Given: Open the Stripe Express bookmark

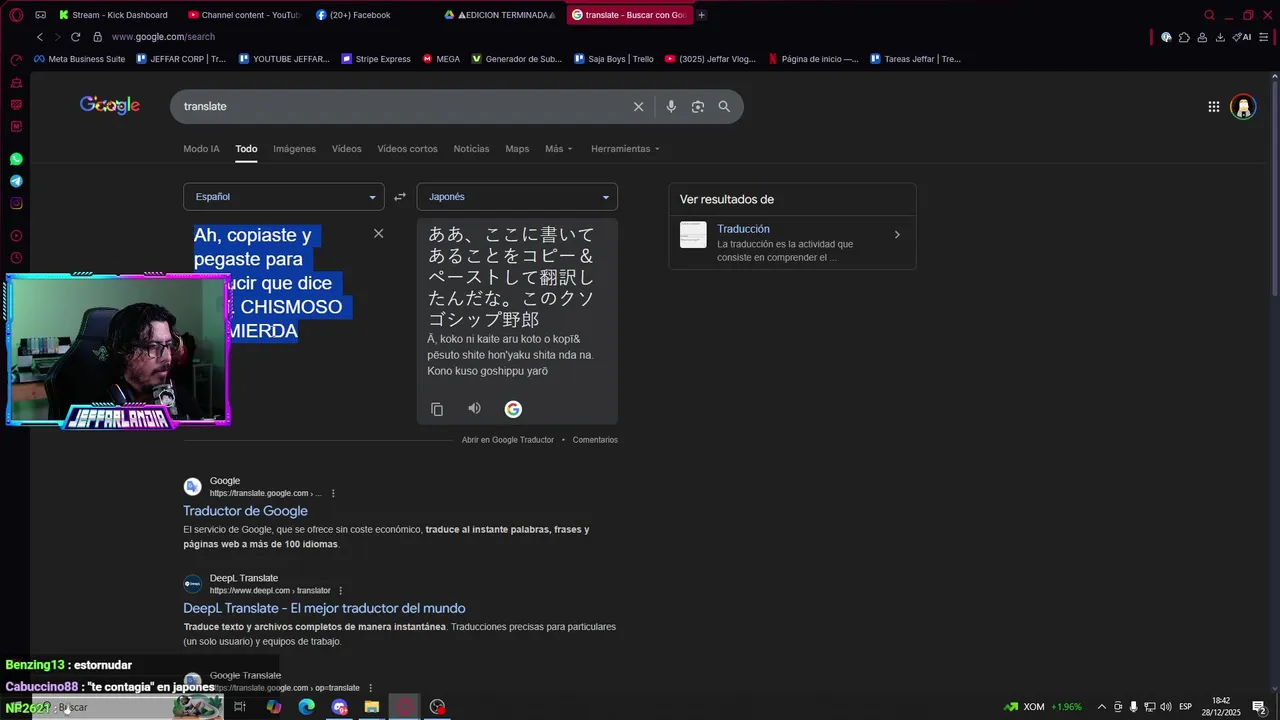Looking at the screenshot, I should (x=376, y=59).
